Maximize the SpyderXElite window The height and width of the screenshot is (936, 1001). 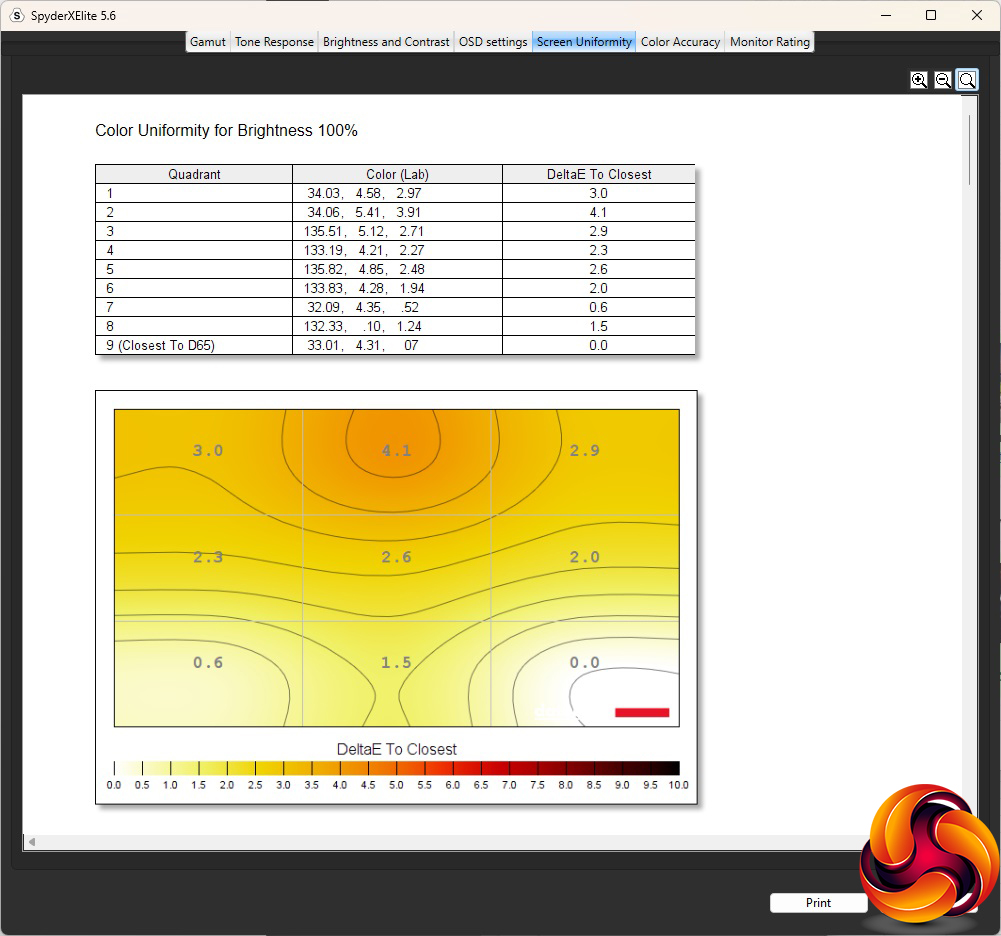pos(931,15)
